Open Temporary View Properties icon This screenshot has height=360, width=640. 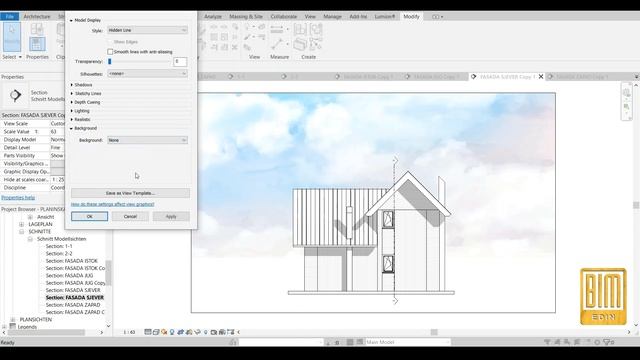tap(213, 332)
